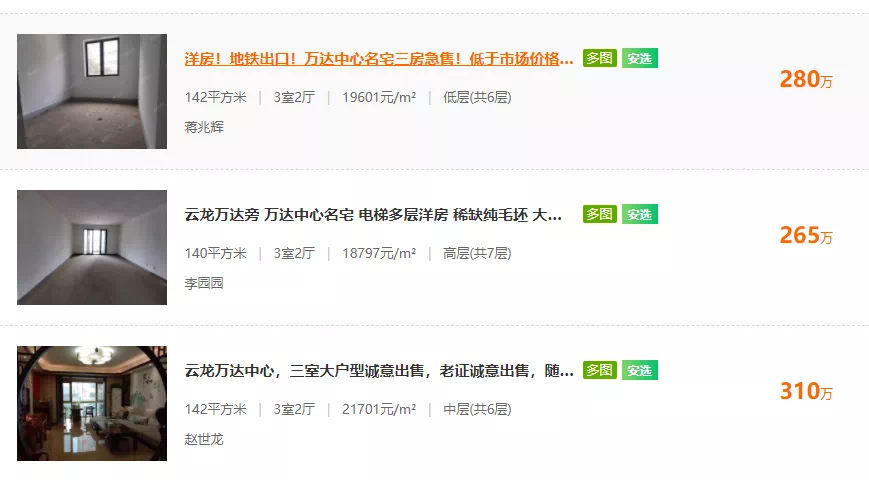Open the orange listing title 洋房！地铁出口
The image size is (869, 480).
pyautogui.click(x=379, y=59)
